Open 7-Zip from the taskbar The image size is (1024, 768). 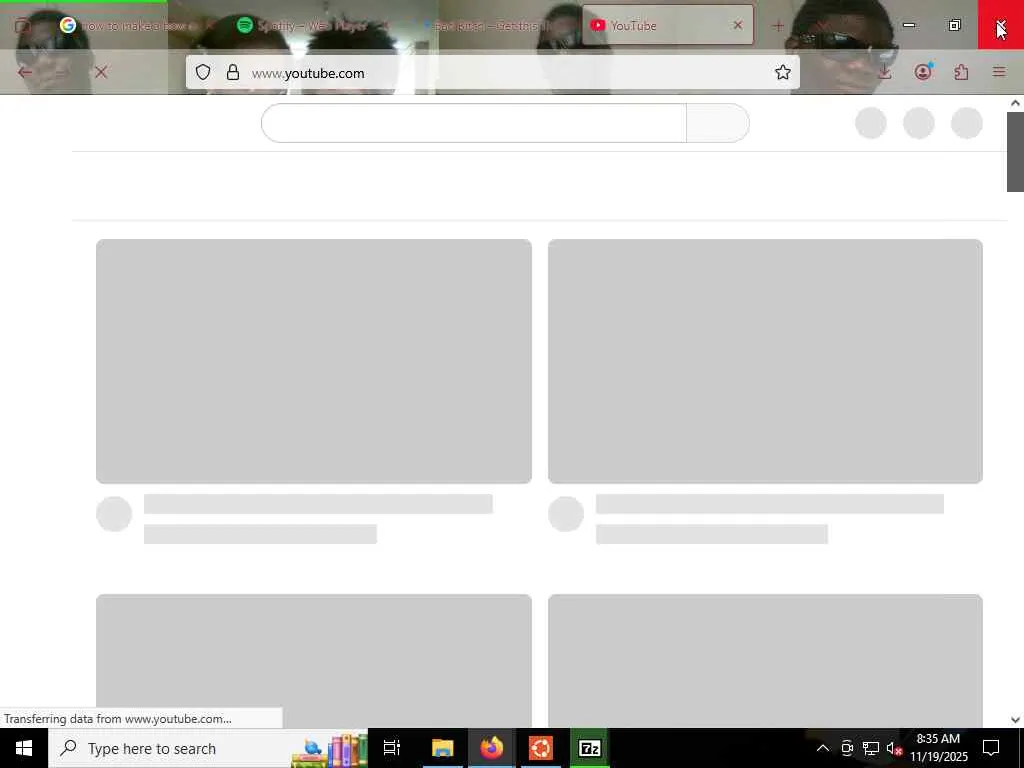click(590, 748)
